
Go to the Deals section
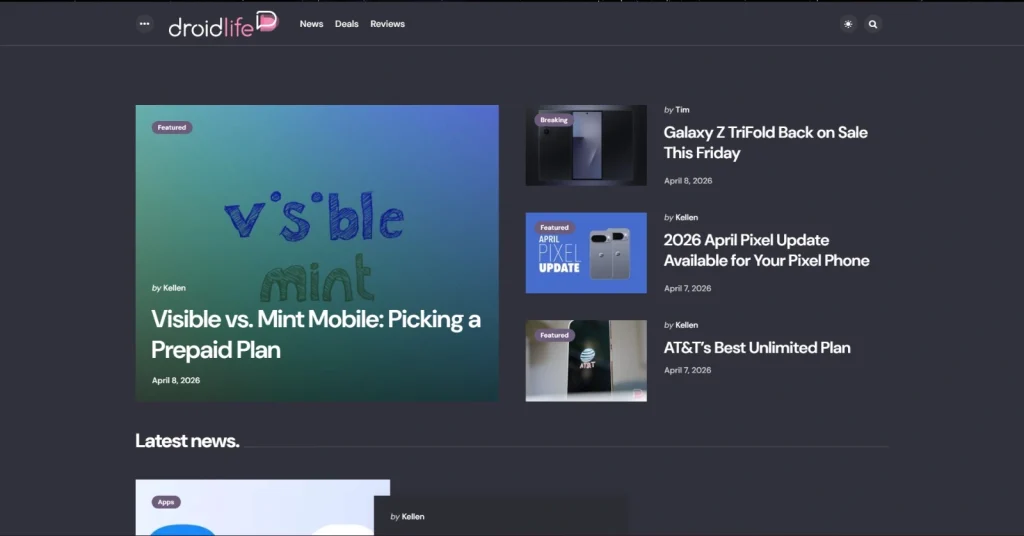click(347, 24)
